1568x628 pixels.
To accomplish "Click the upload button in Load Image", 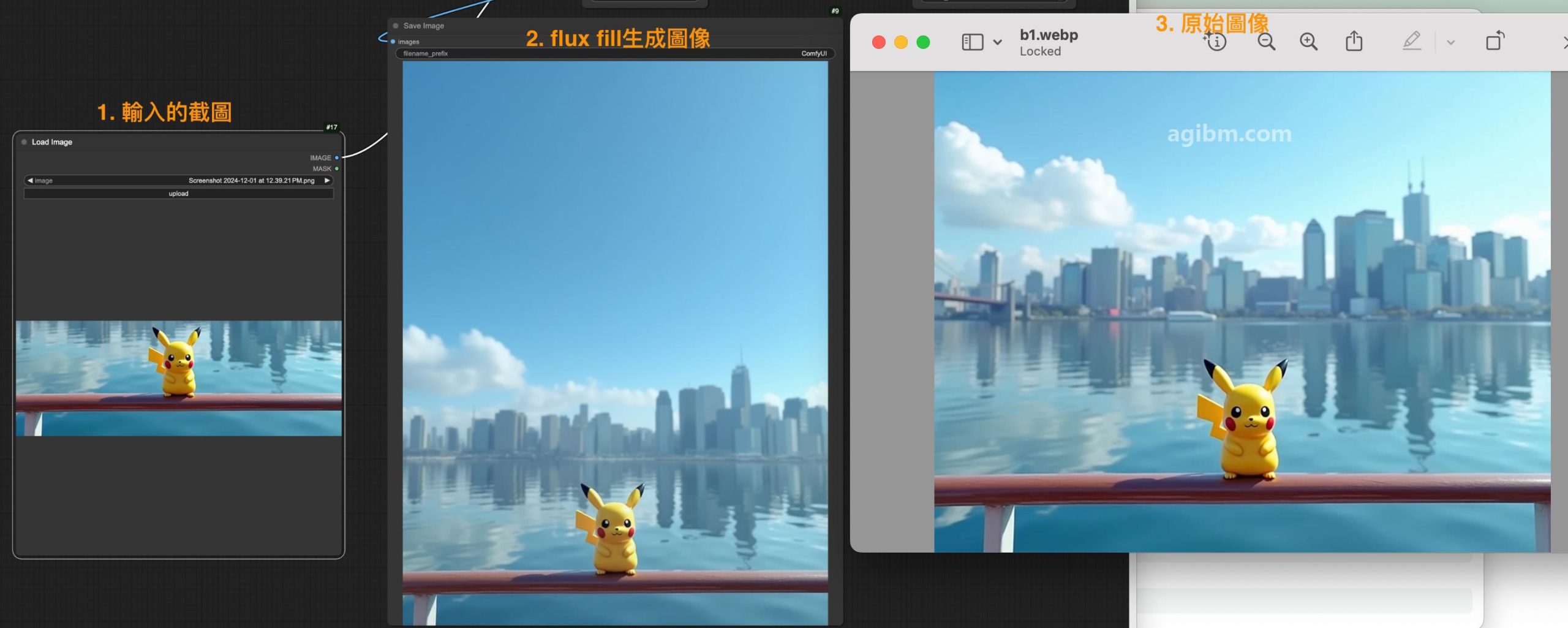I will click(178, 194).
